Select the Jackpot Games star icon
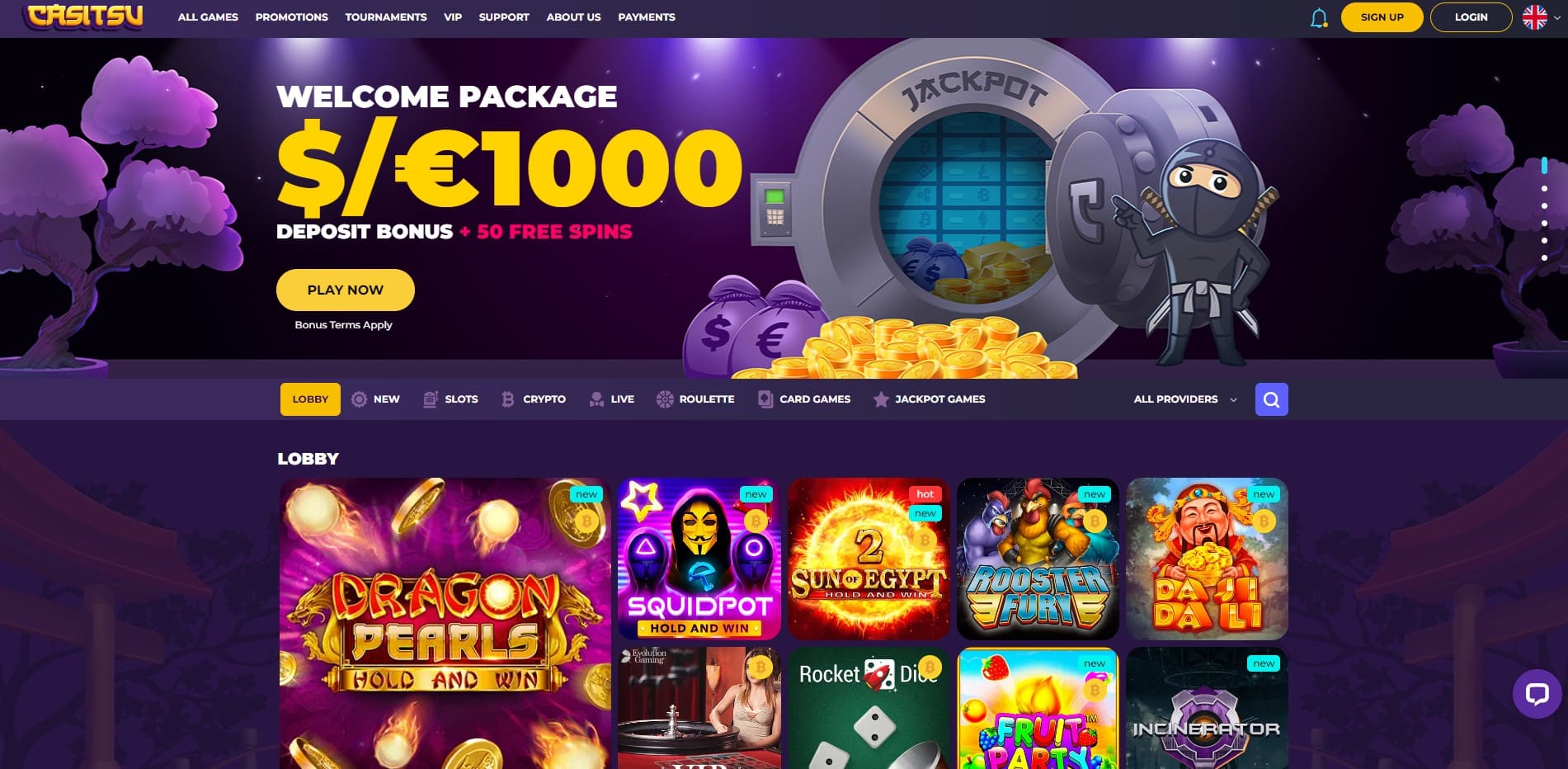 coord(881,399)
